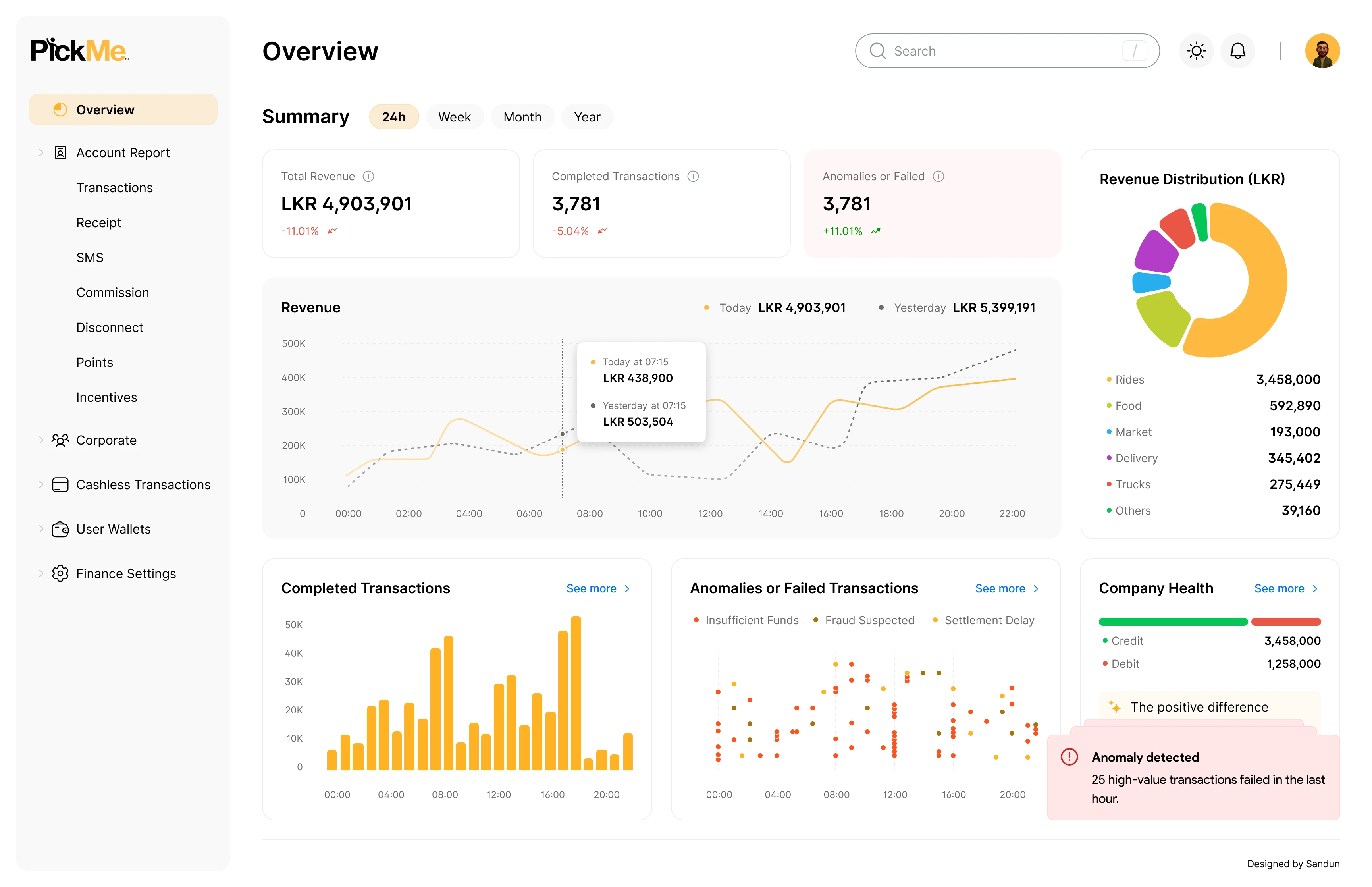The image size is (1372, 887).
Task: Switch summary to Month
Action: pos(522,117)
